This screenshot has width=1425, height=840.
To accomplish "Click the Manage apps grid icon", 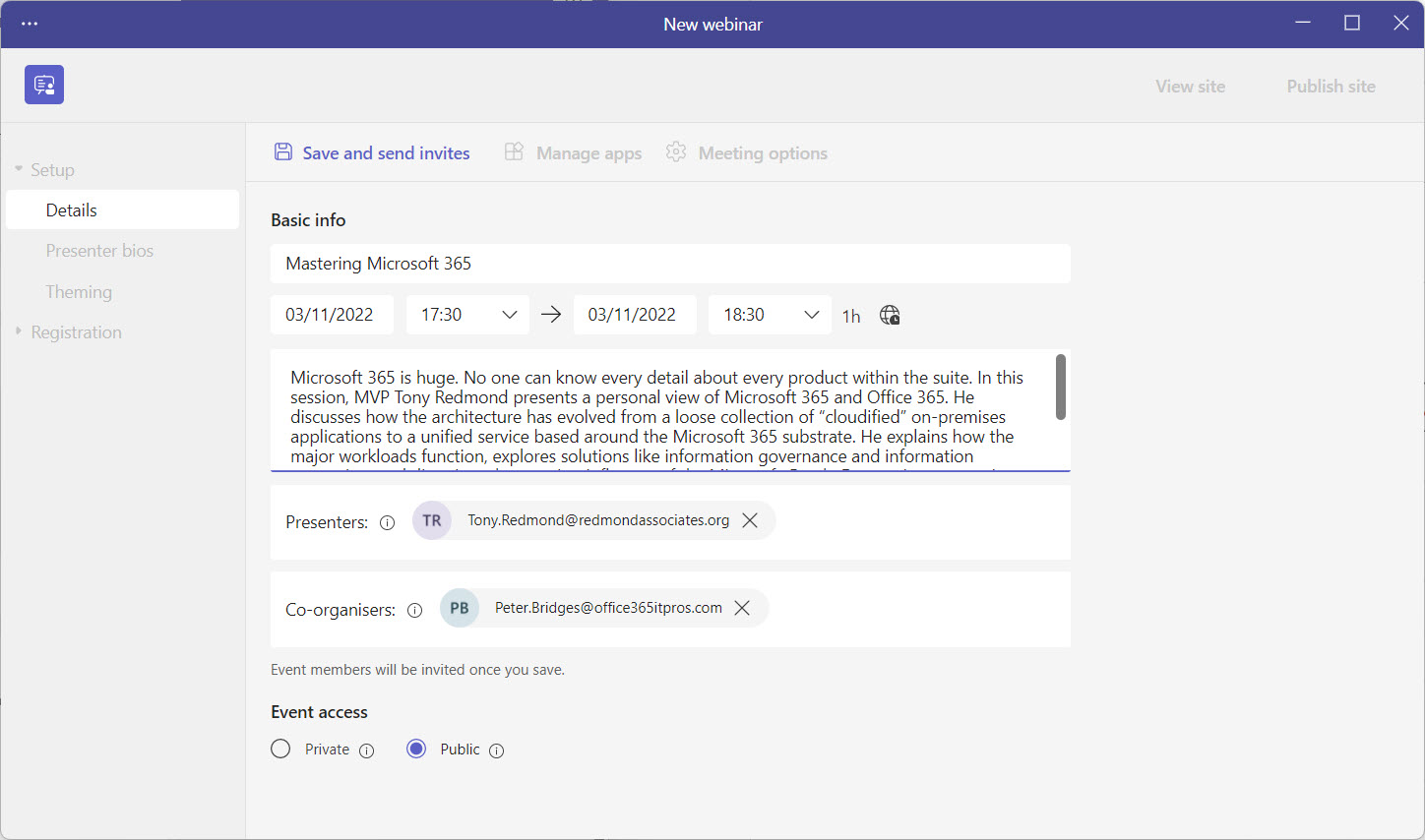I will [514, 152].
